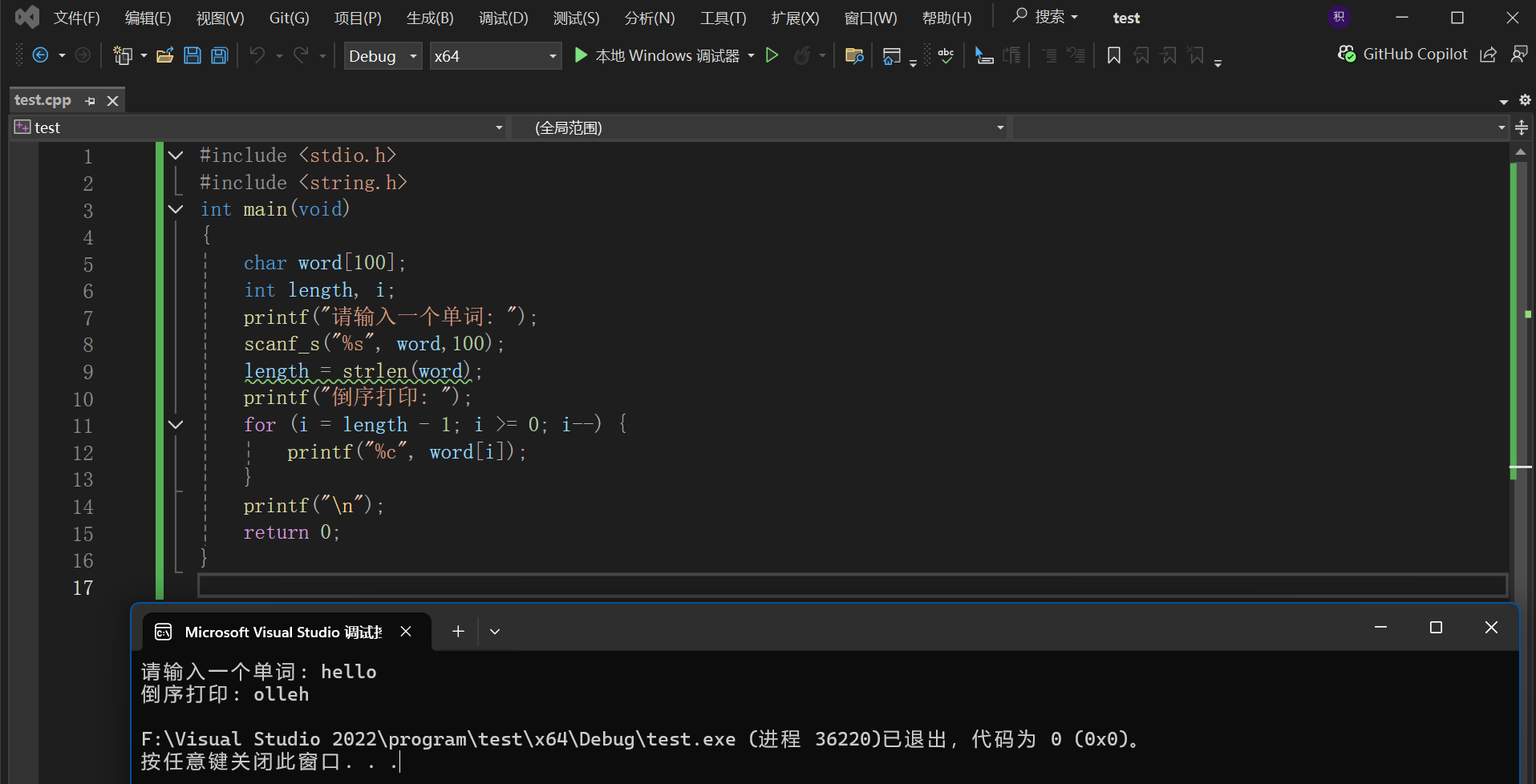Click the Start Without Debugging outline play icon
This screenshot has height=784, width=1536.
pyautogui.click(x=772, y=55)
